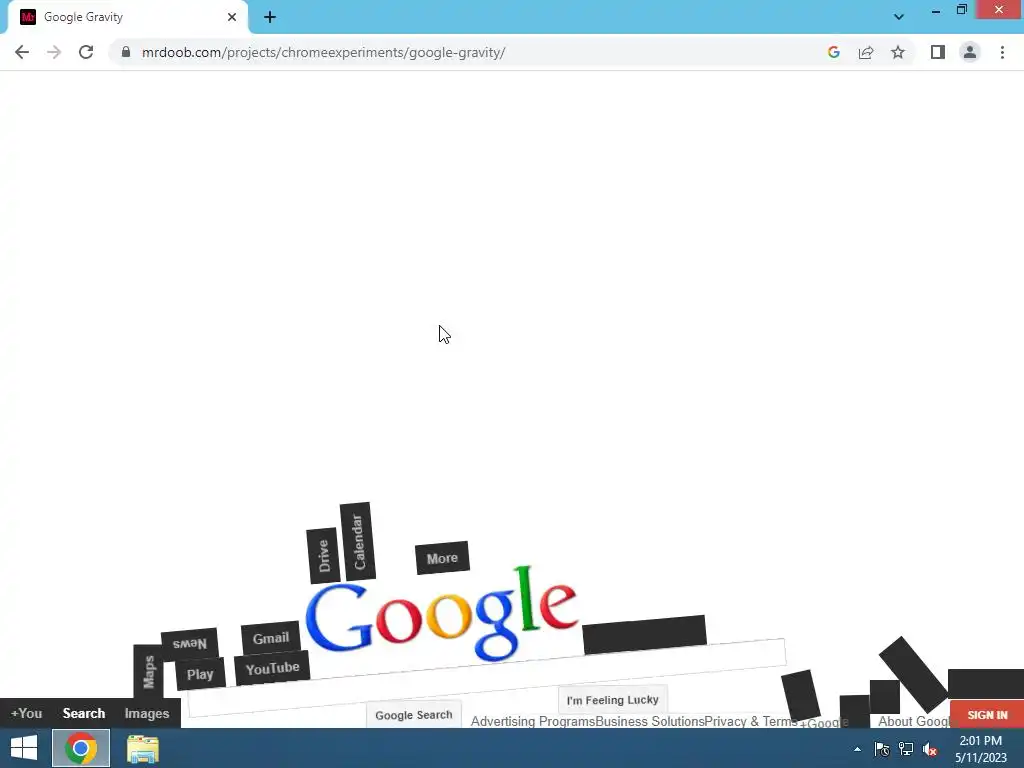Open a new tab with plus

click(x=270, y=17)
